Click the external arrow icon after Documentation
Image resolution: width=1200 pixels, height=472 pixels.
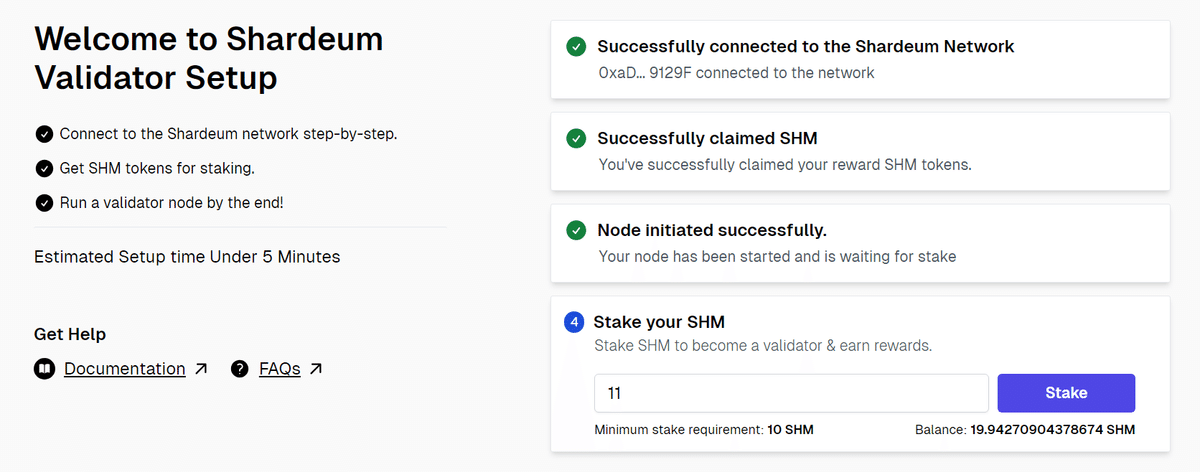click(x=201, y=369)
